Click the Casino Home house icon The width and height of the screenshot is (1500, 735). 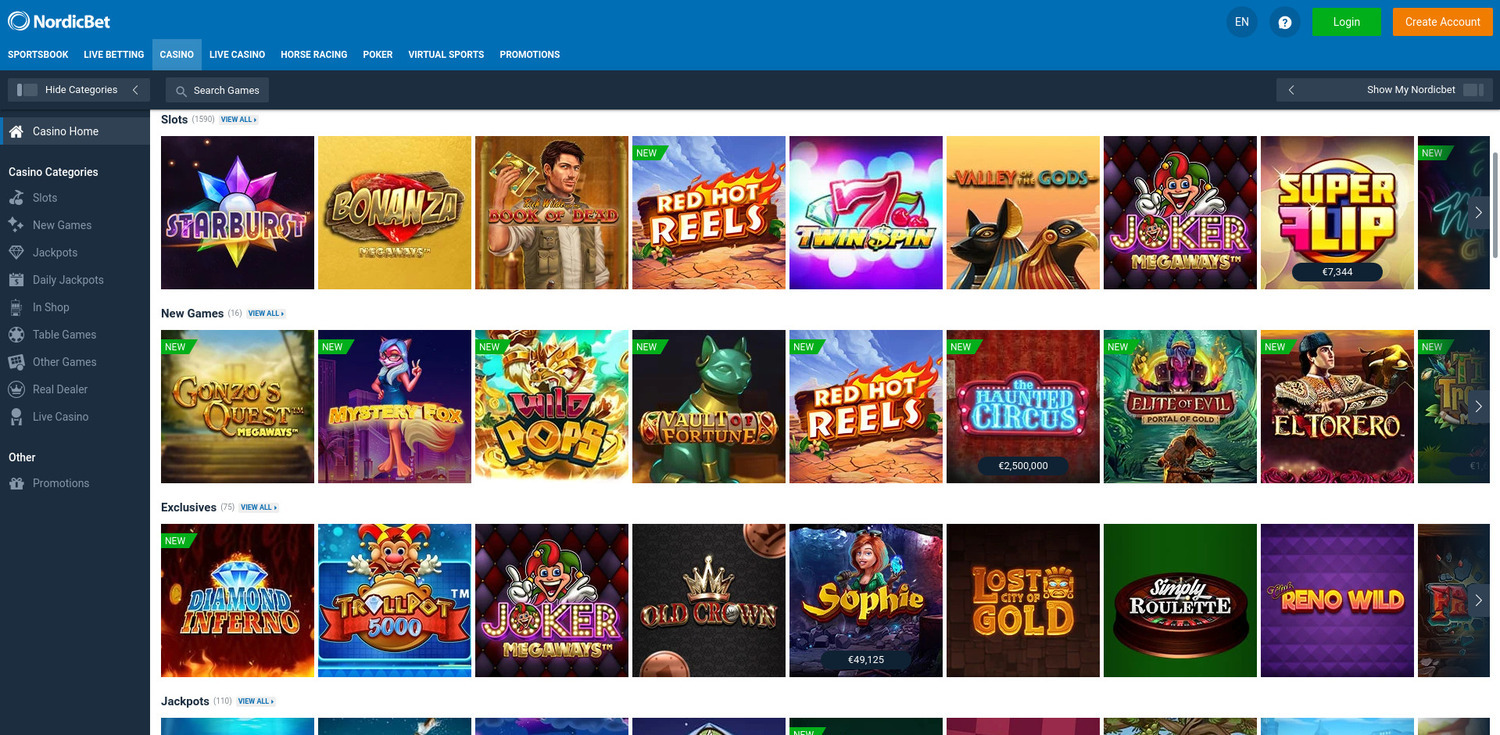click(16, 131)
